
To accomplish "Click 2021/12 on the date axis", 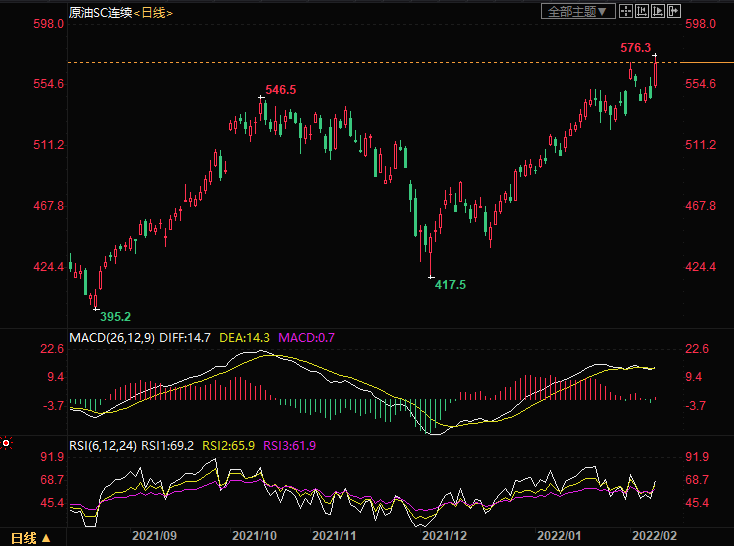I will (443, 537).
